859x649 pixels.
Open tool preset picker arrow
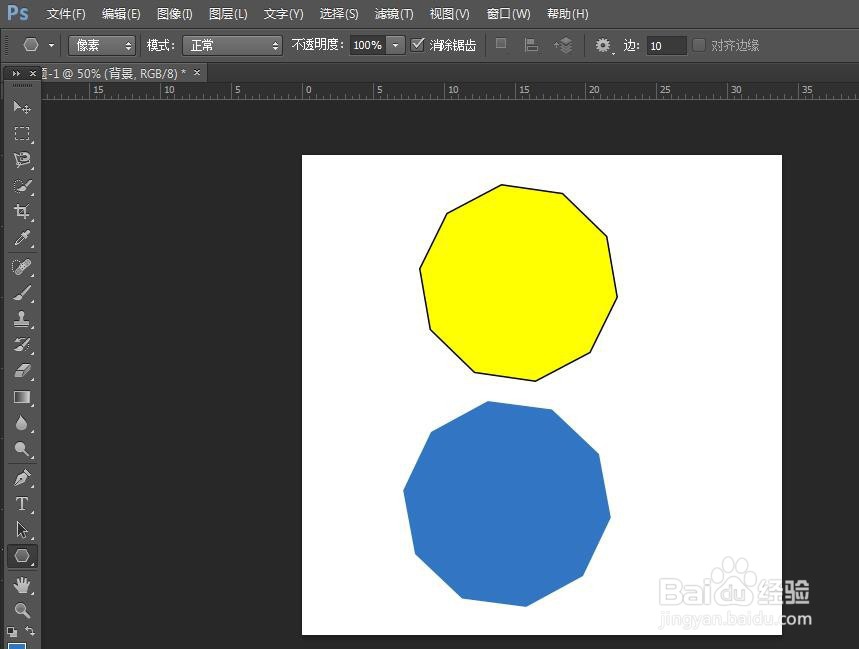tap(51, 45)
